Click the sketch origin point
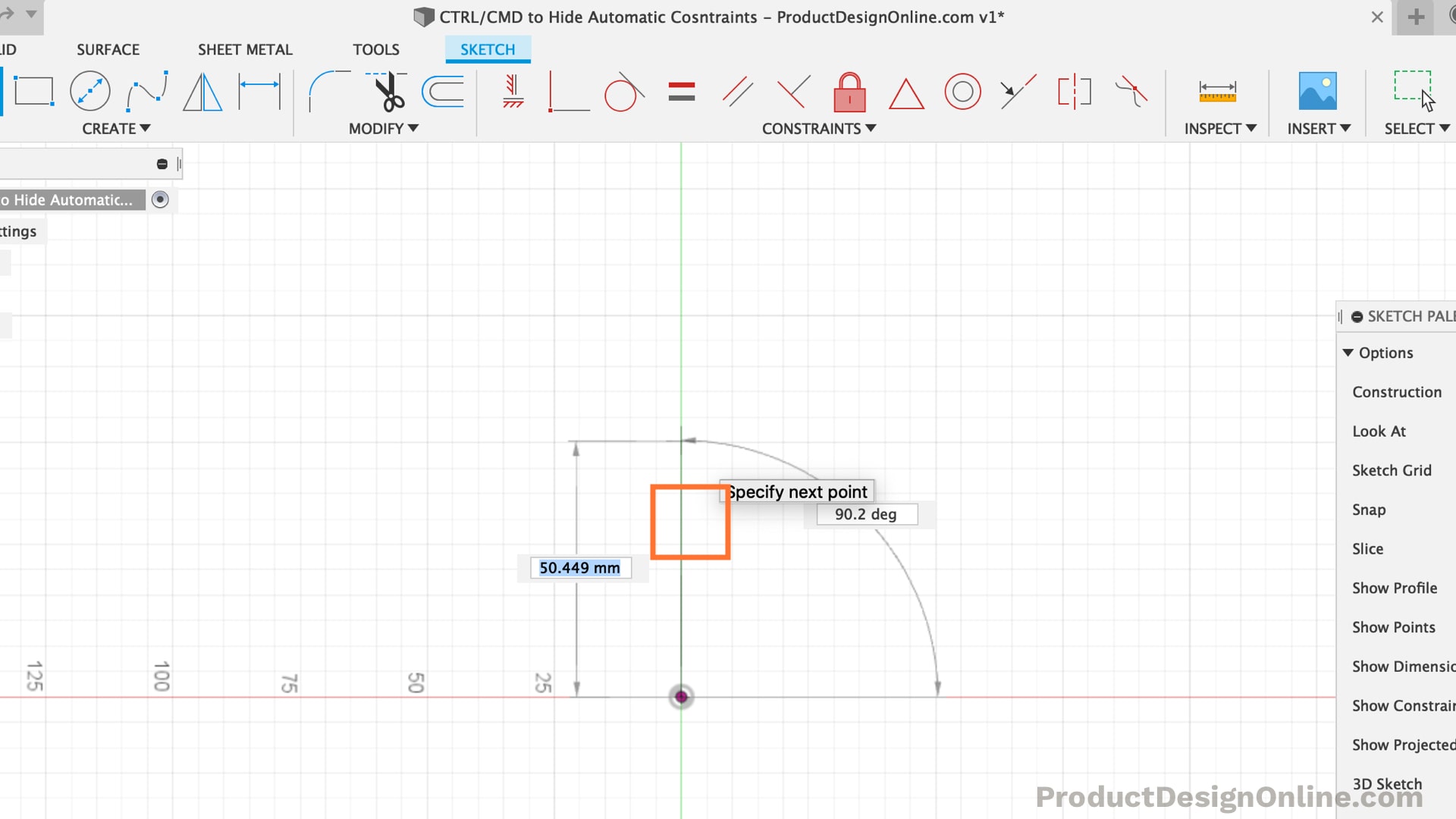 [681, 697]
